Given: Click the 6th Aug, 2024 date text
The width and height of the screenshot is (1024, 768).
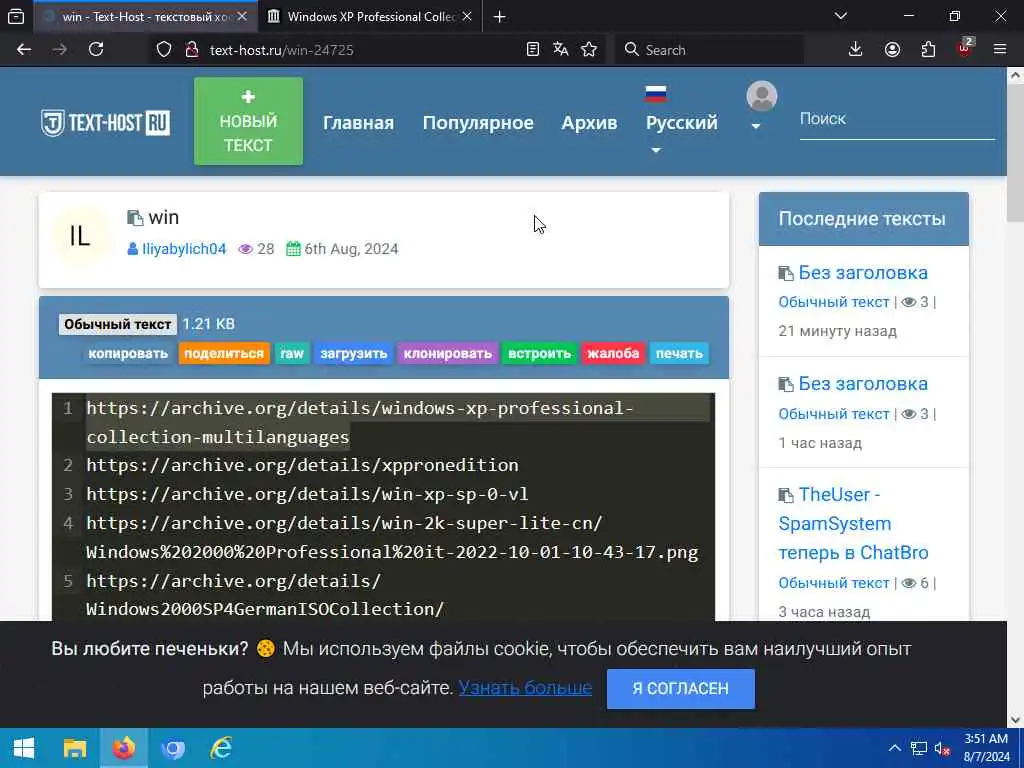Looking at the screenshot, I should pos(351,249).
